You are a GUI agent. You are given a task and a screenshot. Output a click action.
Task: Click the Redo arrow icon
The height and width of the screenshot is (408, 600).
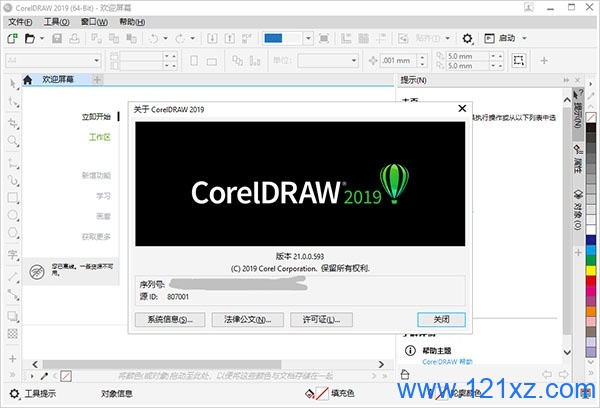pos(180,38)
